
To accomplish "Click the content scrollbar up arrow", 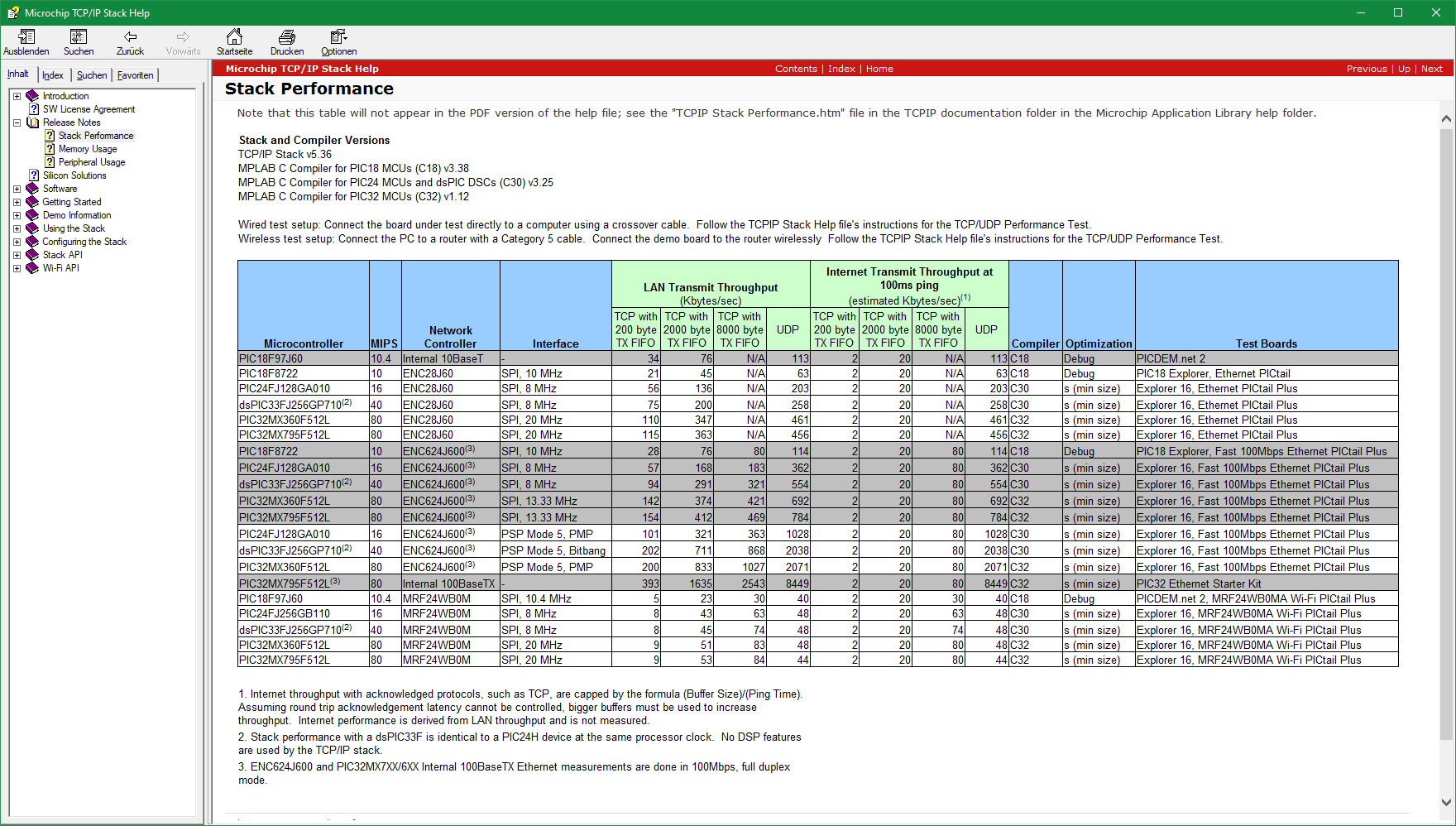I will click(1446, 119).
